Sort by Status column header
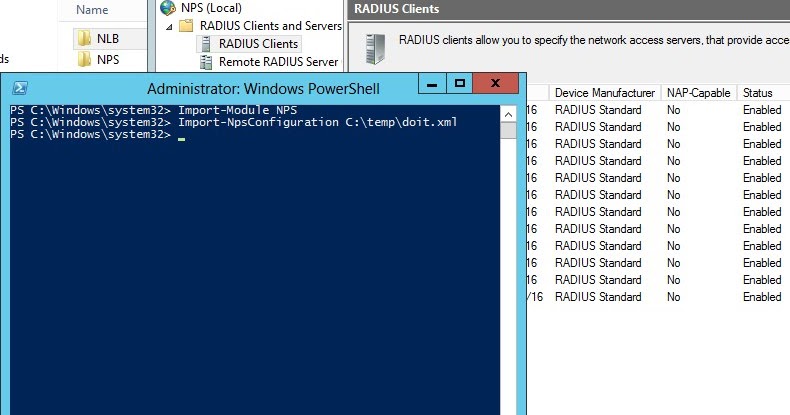This screenshot has height=415, width=790. (x=757, y=93)
